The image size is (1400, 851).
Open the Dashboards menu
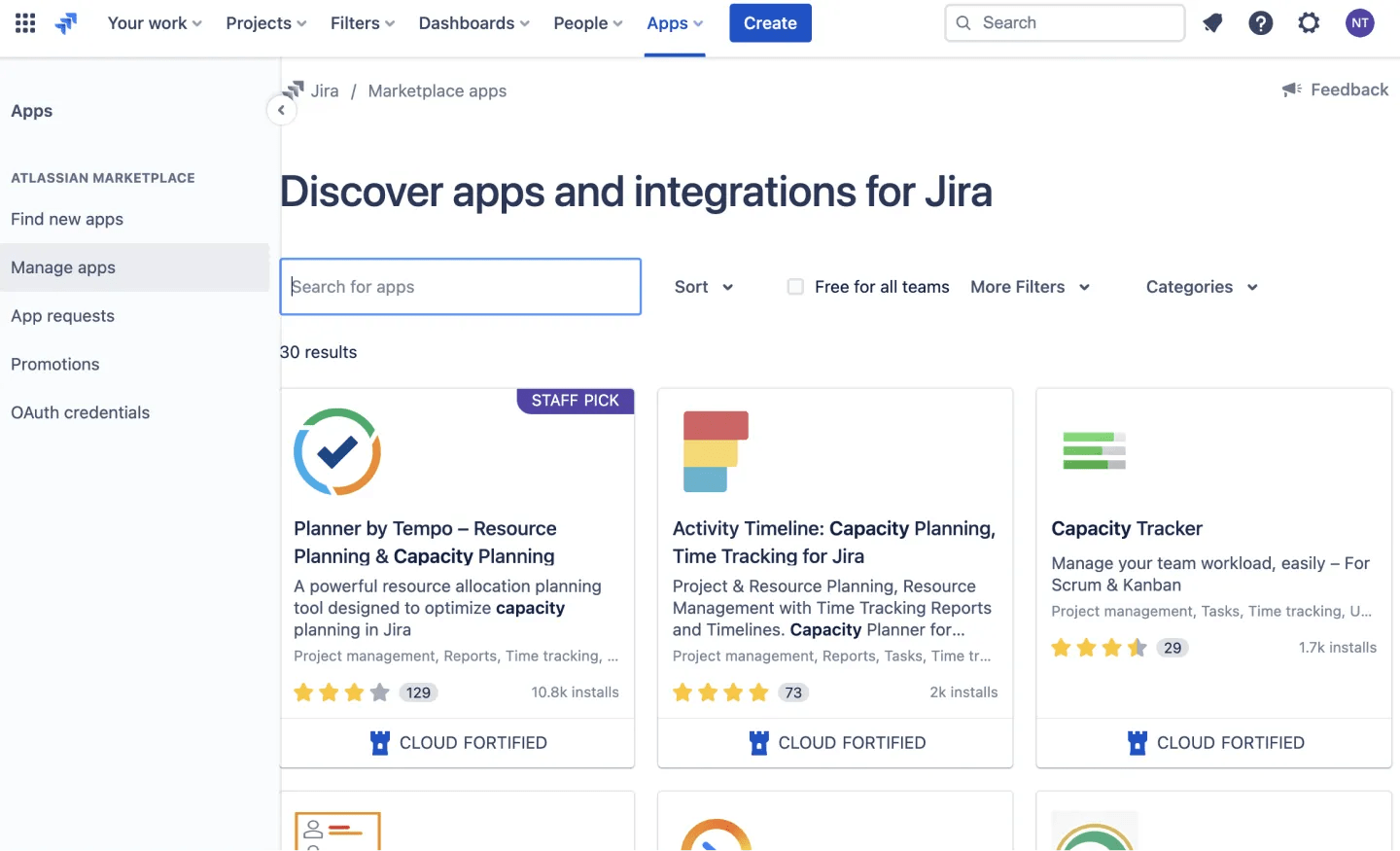(x=473, y=22)
